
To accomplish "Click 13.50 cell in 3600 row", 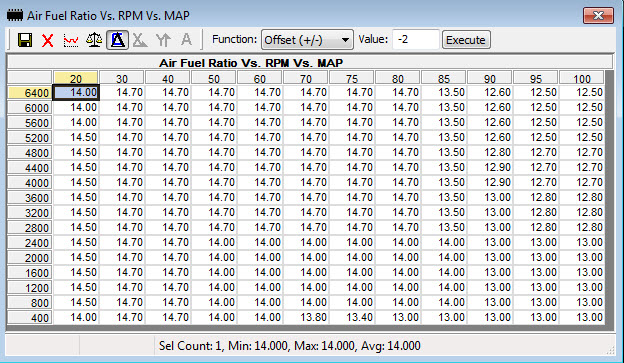I will click(x=444, y=197).
